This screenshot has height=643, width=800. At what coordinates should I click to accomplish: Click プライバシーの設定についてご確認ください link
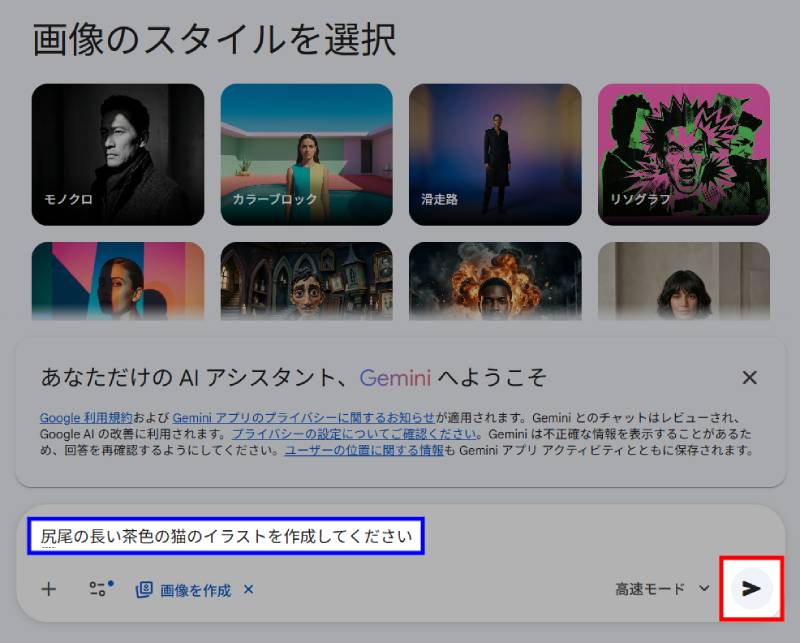tap(358, 434)
